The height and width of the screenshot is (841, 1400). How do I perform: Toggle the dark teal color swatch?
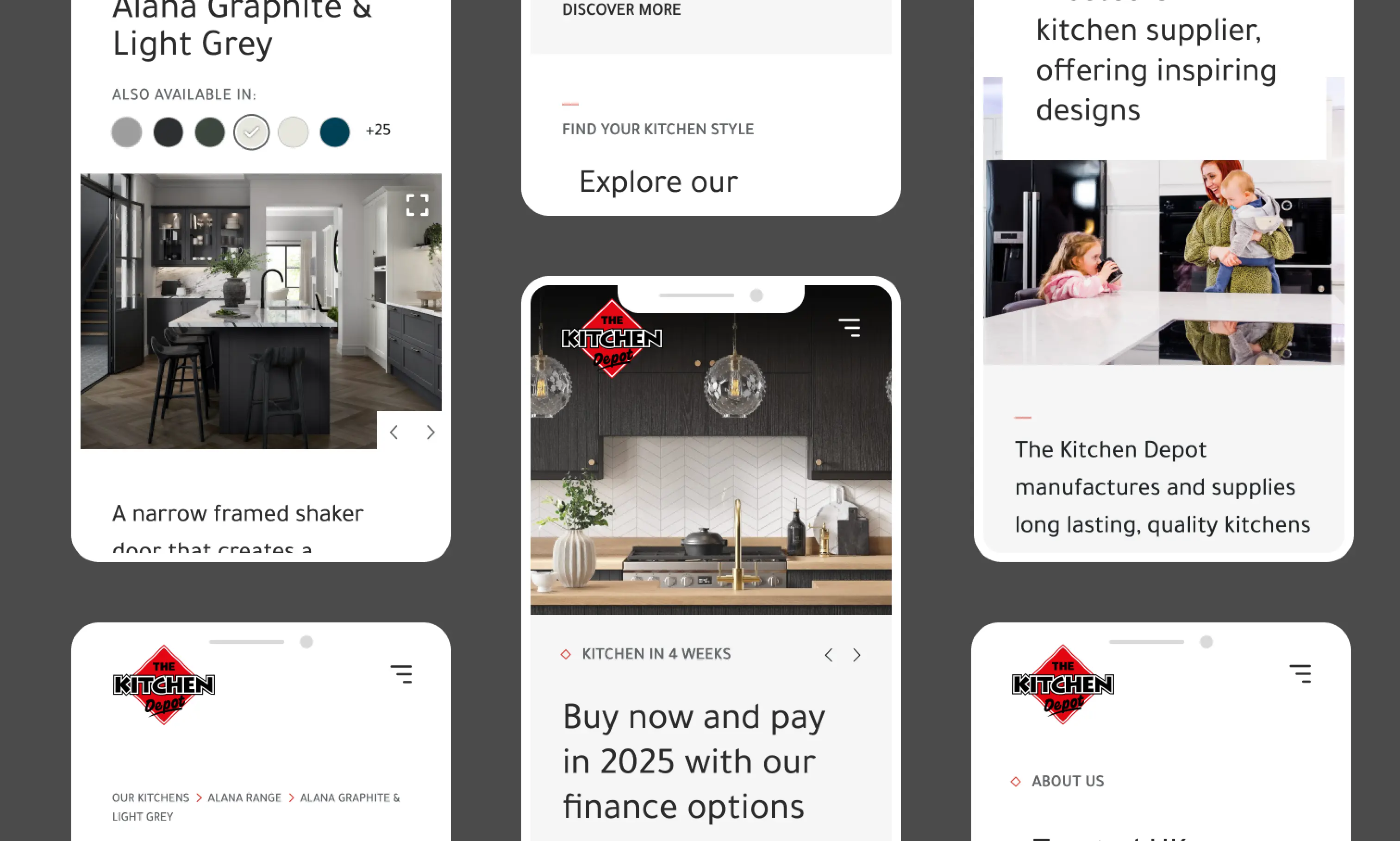click(x=335, y=130)
